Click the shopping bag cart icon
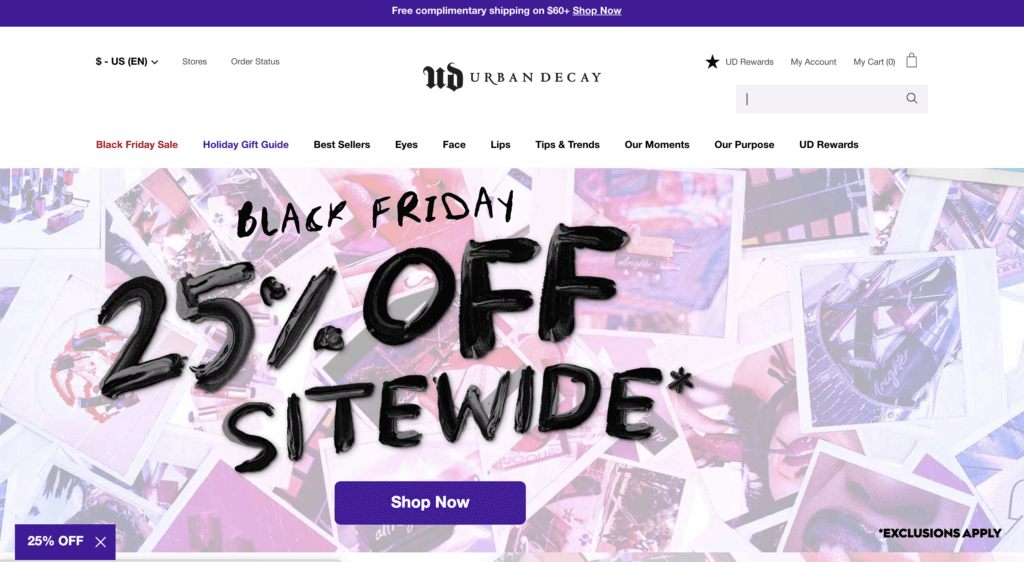 [912, 61]
